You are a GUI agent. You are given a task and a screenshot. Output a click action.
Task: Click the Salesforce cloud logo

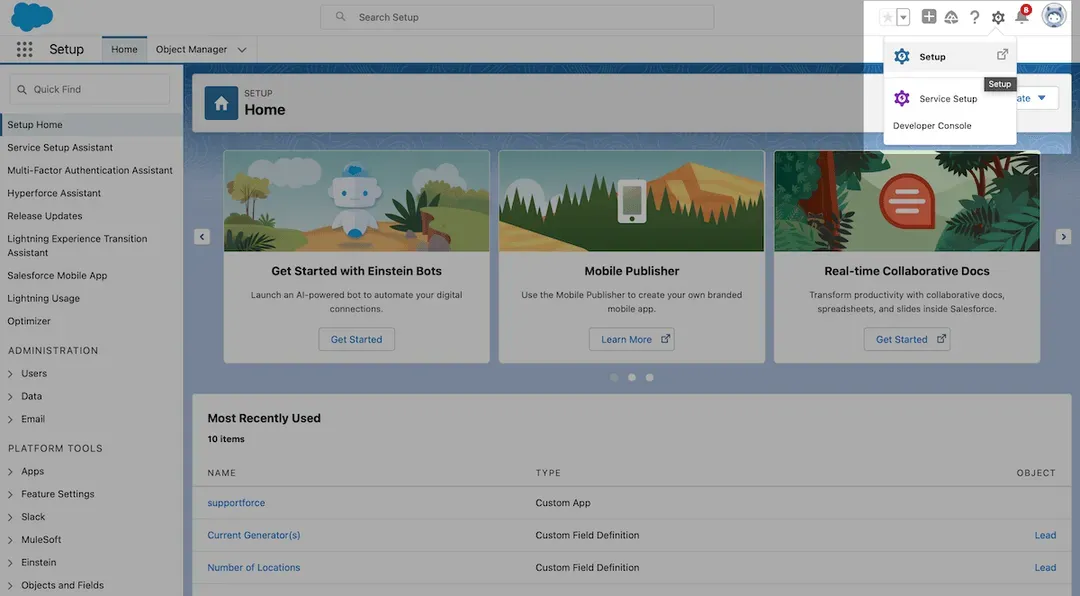[x=32, y=17]
